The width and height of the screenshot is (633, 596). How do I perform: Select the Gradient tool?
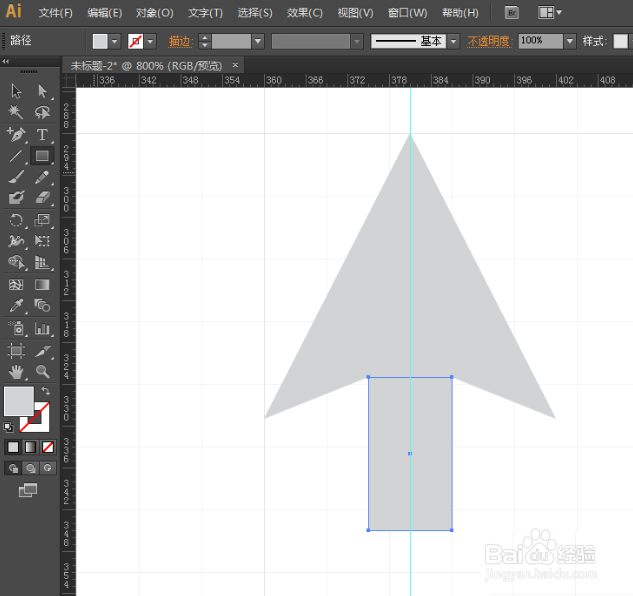point(42,285)
